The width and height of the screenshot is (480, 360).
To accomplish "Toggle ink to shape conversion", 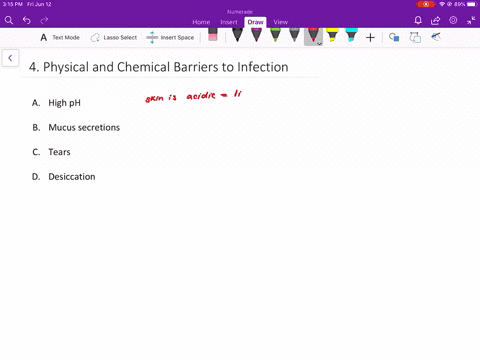I will (415, 37).
